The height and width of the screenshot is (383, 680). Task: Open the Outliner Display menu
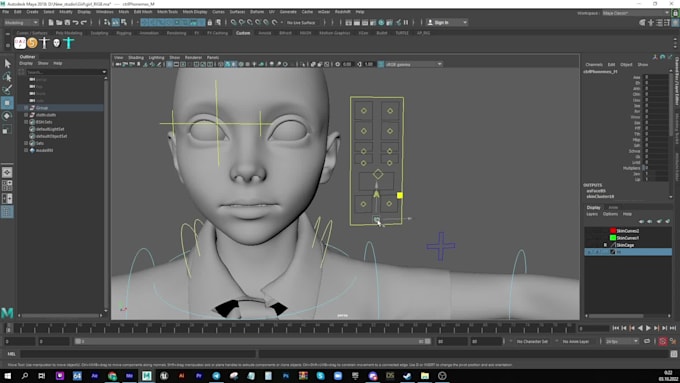(26, 63)
